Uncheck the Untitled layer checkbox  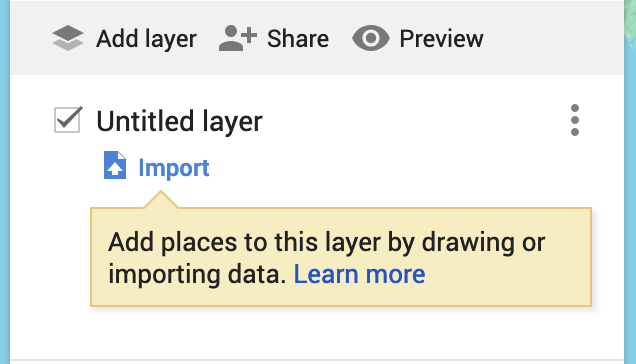pos(67,120)
